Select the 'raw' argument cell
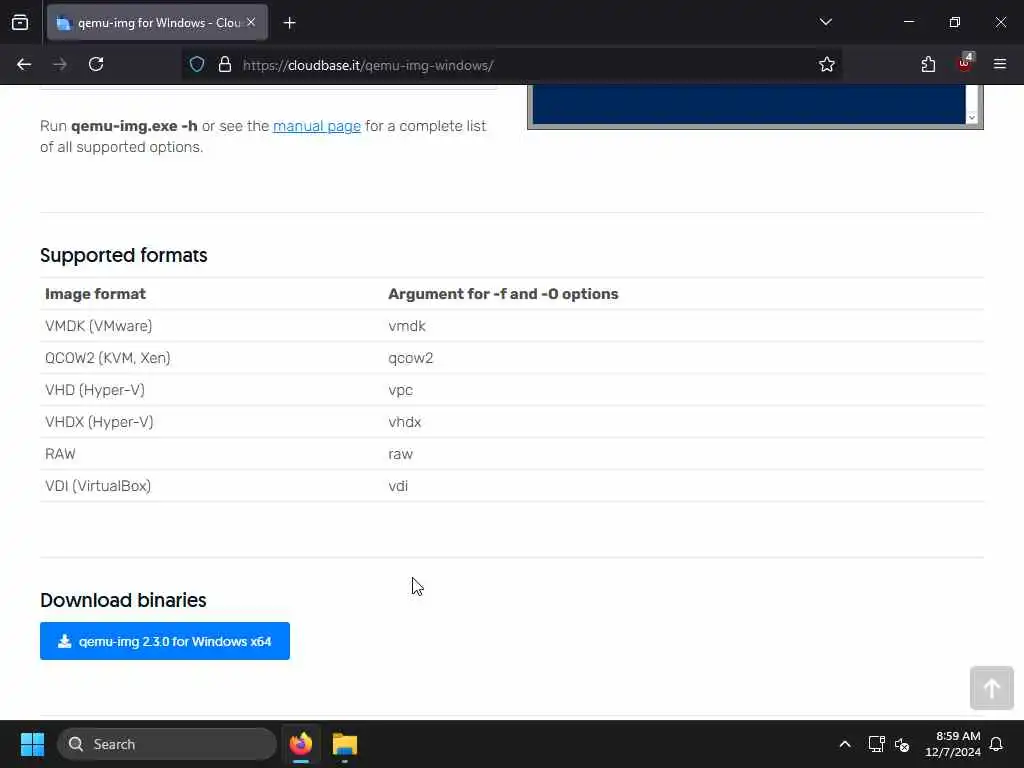Viewport: 1024px width, 768px height. [400, 454]
